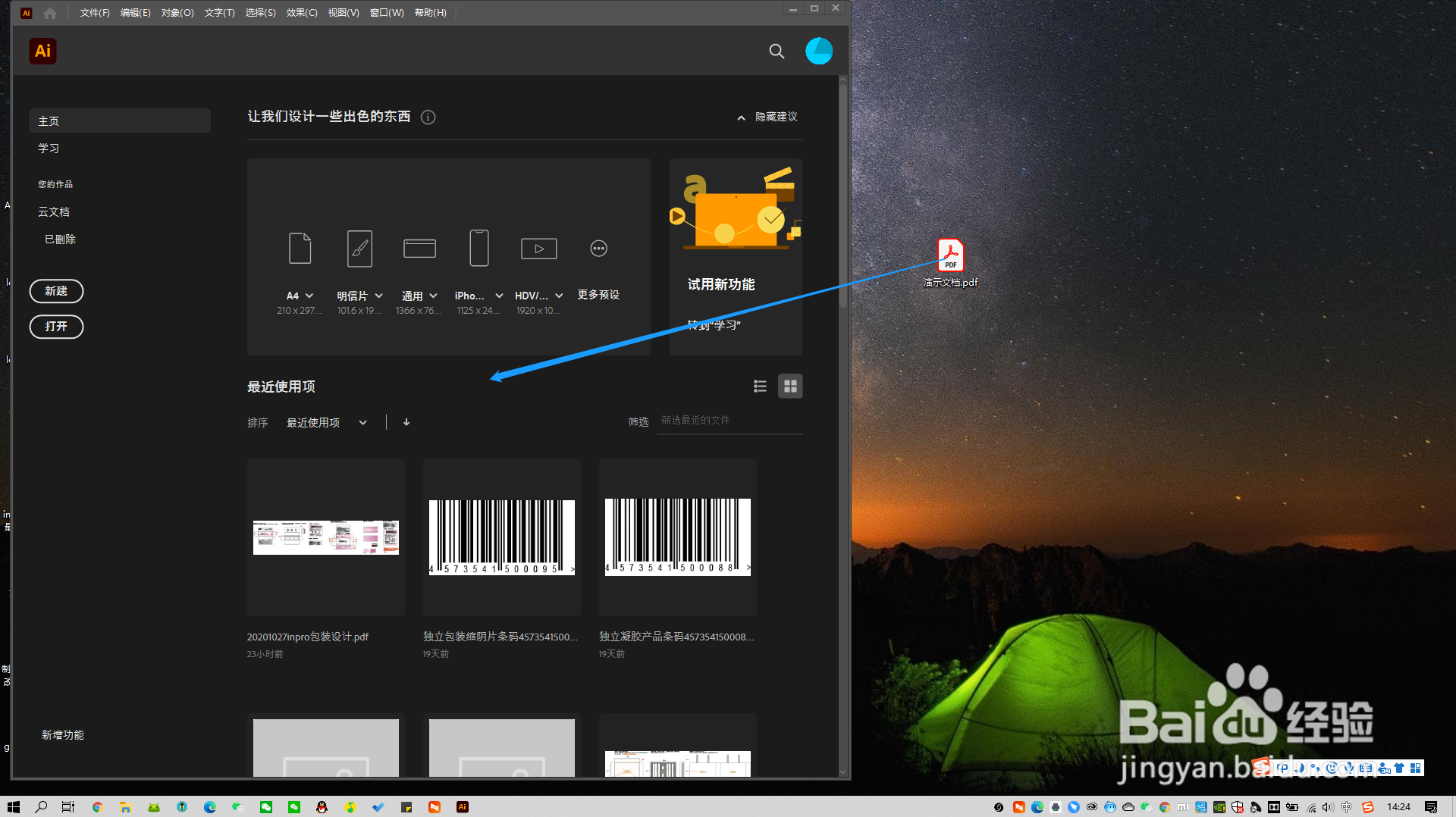Image resolution: width=1456 pixels, height=817 pixels.
Task: Select the HDV video preset icon
Action: point(539,248)
